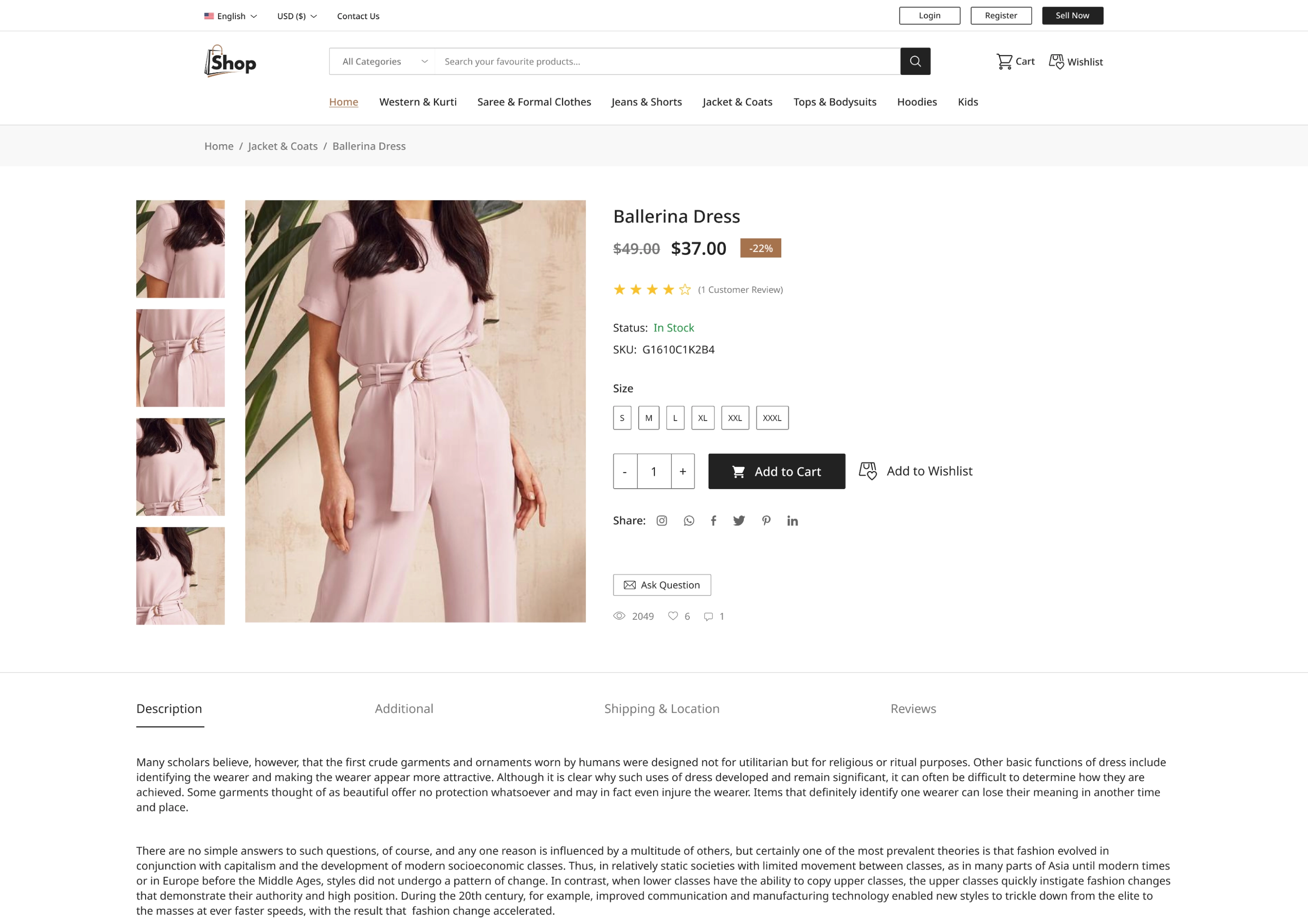Image resolution: width=1308 pixels, height=924 pixels.
Task: Increase quantity with the plus stepper
Action: [682, 472]
